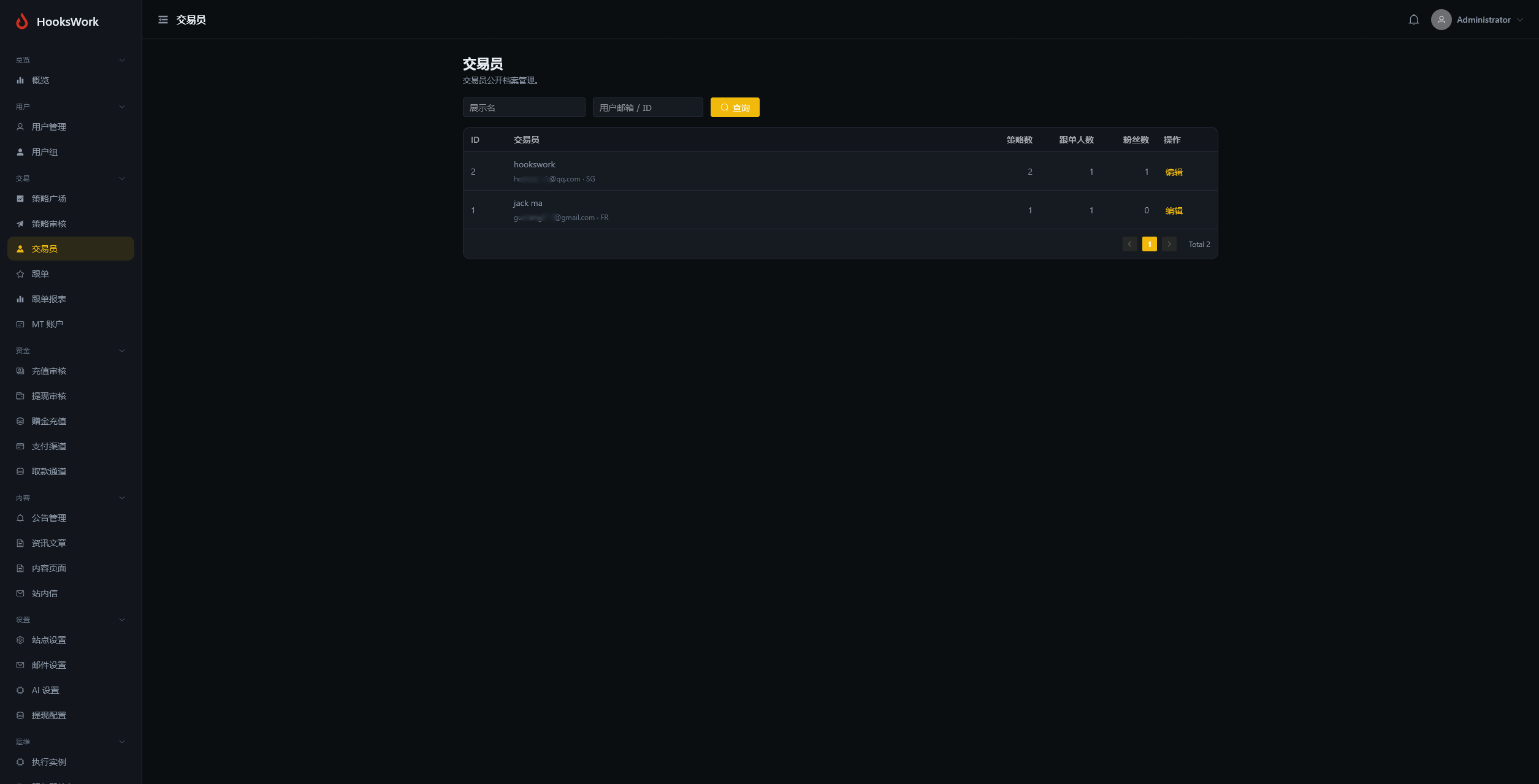Viewport: 1539px width, 784px height.
Task: Open the 用户管理 menu item
Action: pyautogui.click(x=71, y=127)
